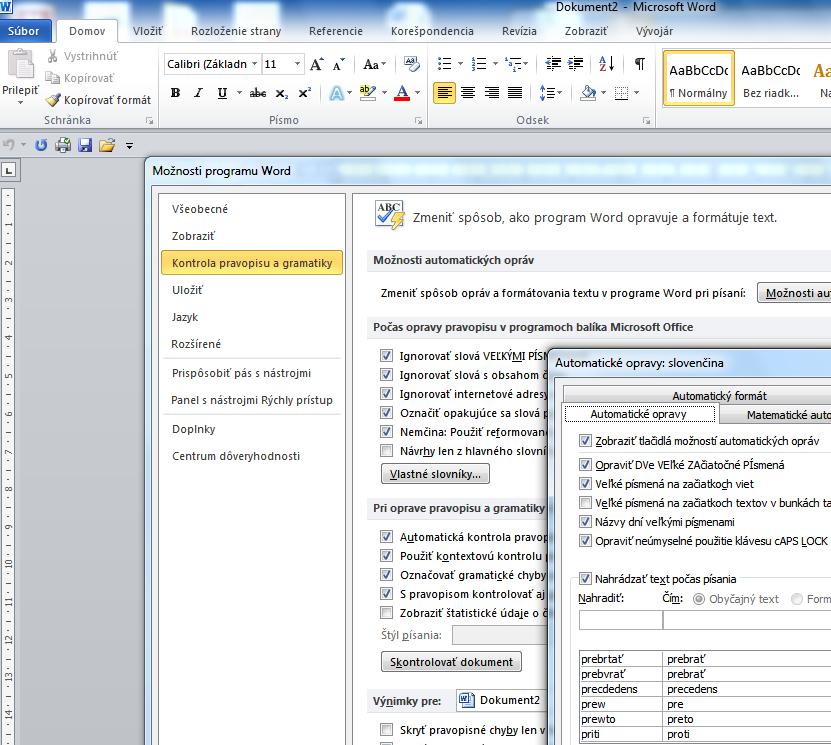Enable Zobraziť štatistické údaje checkbox
Image resolution: width=831 pixels, height=745 pixels.
tap(386, 613)
